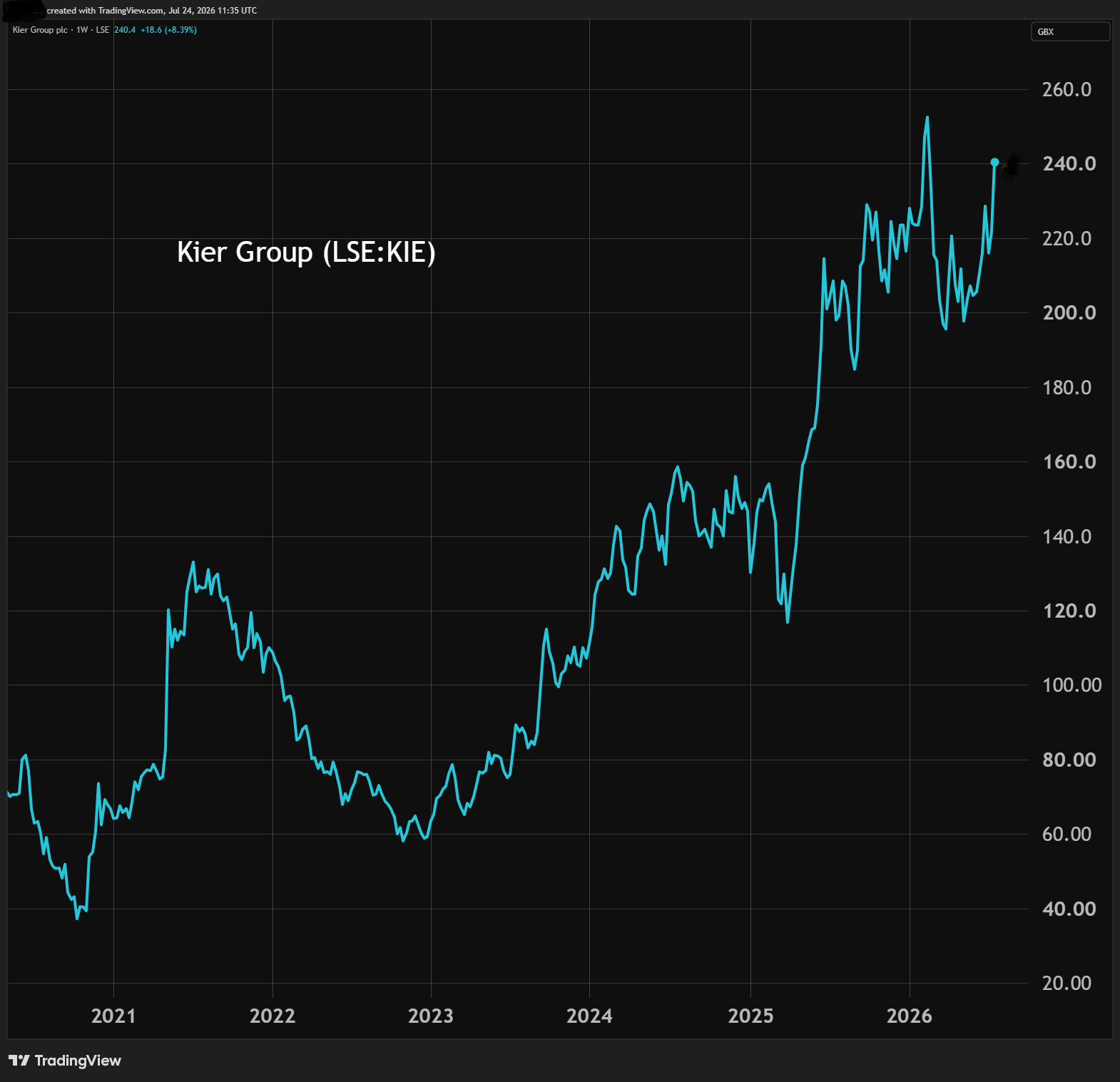This screenshot has width=1120, height=1082.
Task: Click the 140.0 price axis label
Action: (1066, 536)
